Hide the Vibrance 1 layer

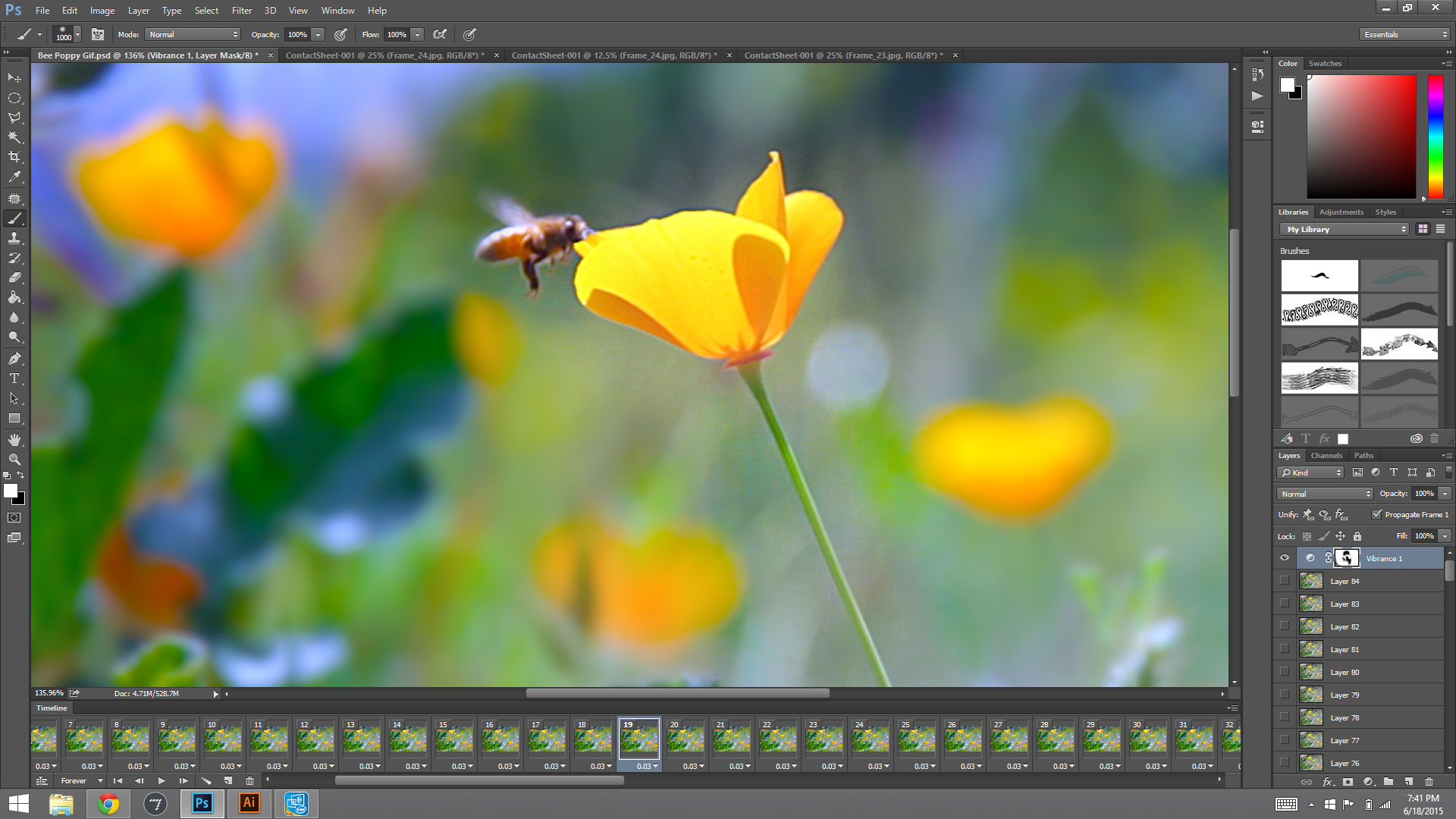(x=1285, y=558)
